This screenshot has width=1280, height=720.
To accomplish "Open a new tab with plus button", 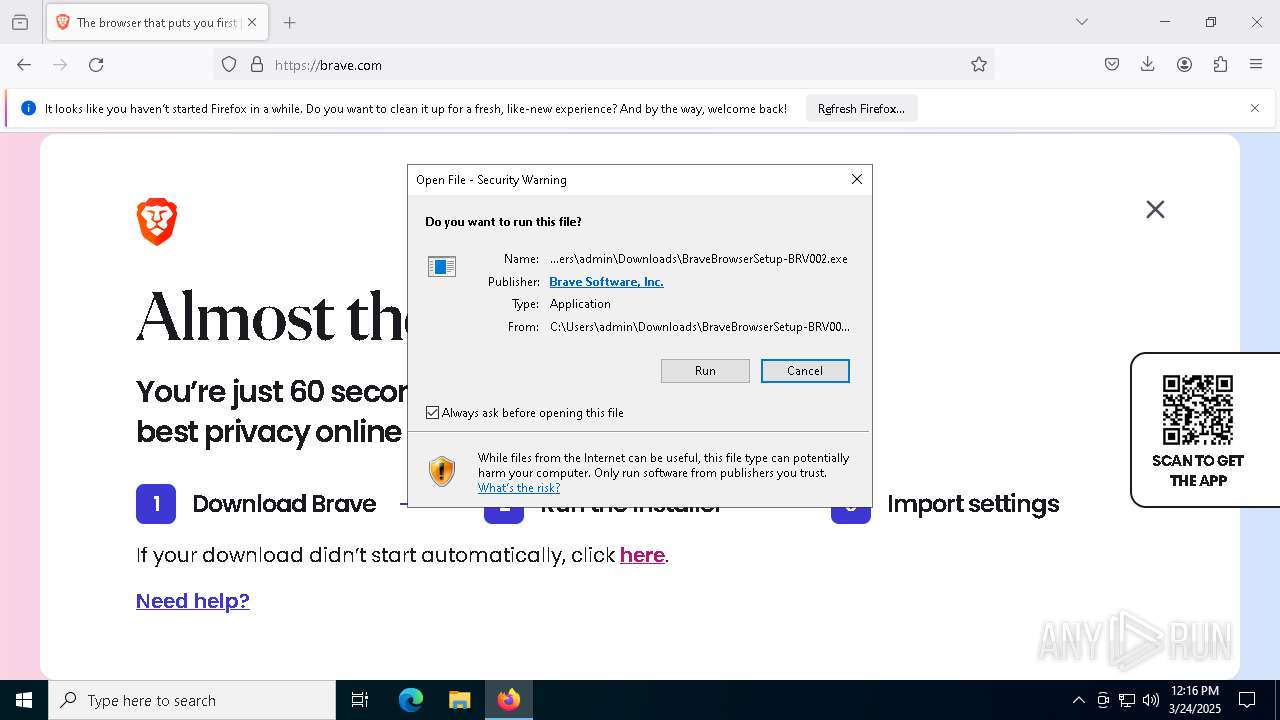I will (290, 22).
